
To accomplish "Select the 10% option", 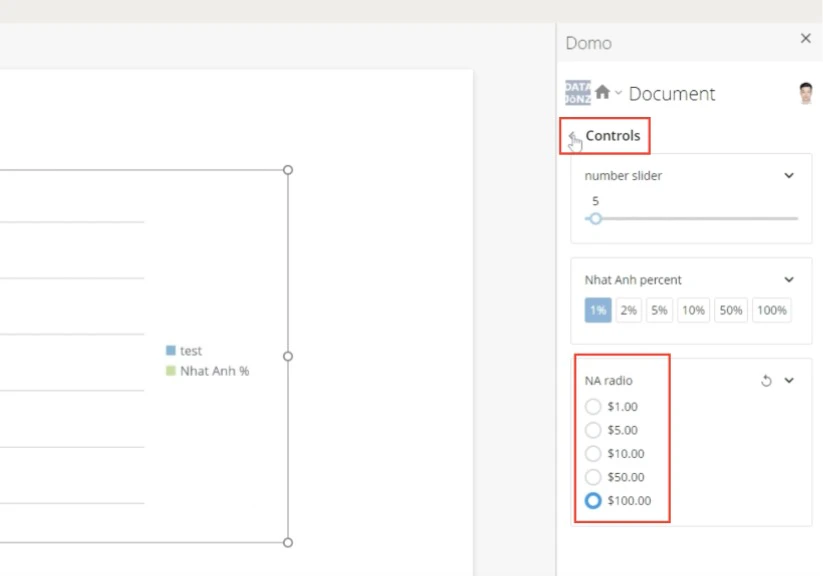I will pos(693,310).
